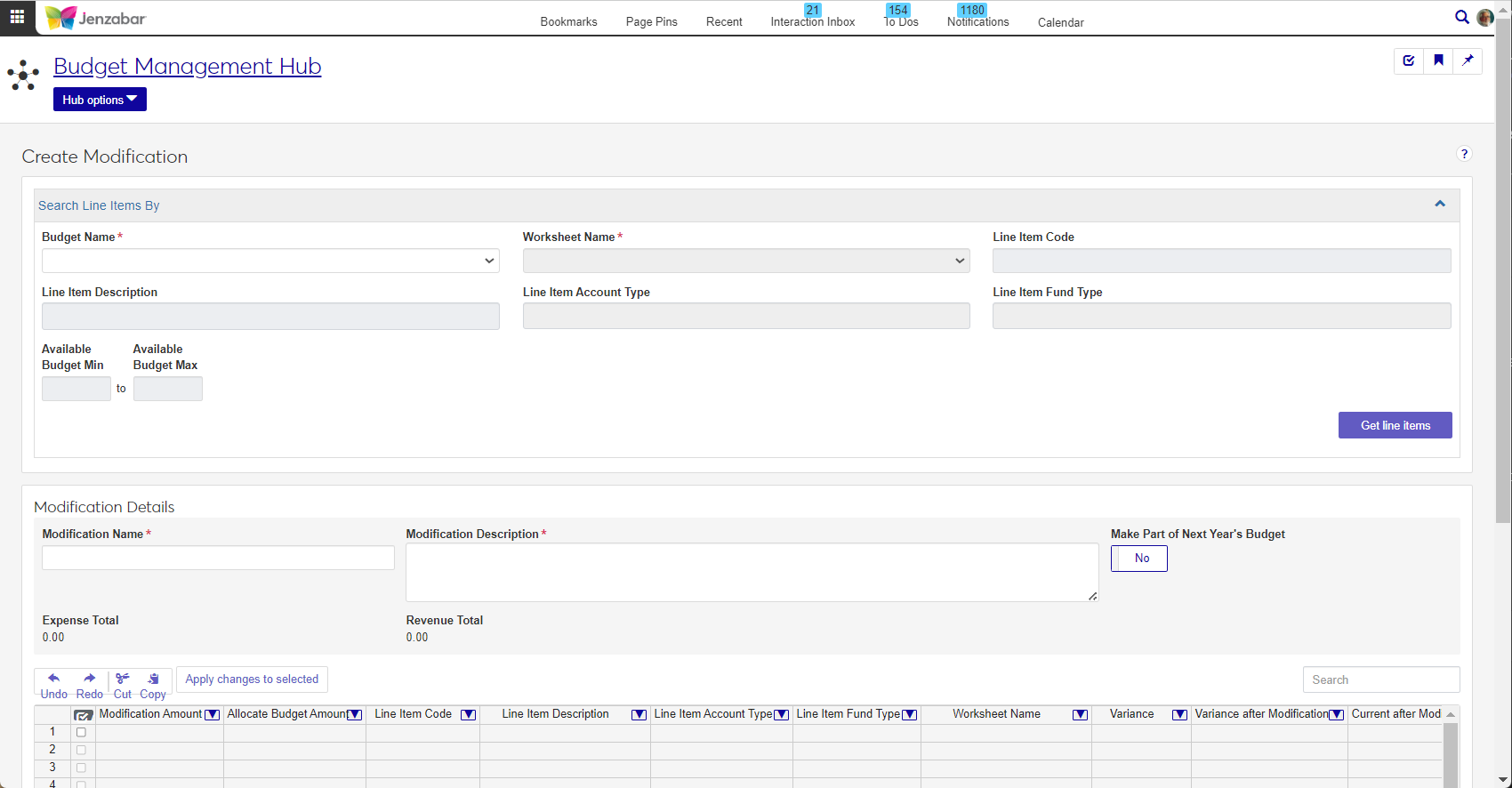Click the Modification Name input field
Viewport: 1512px width, 788px height.
pos(218,558)
